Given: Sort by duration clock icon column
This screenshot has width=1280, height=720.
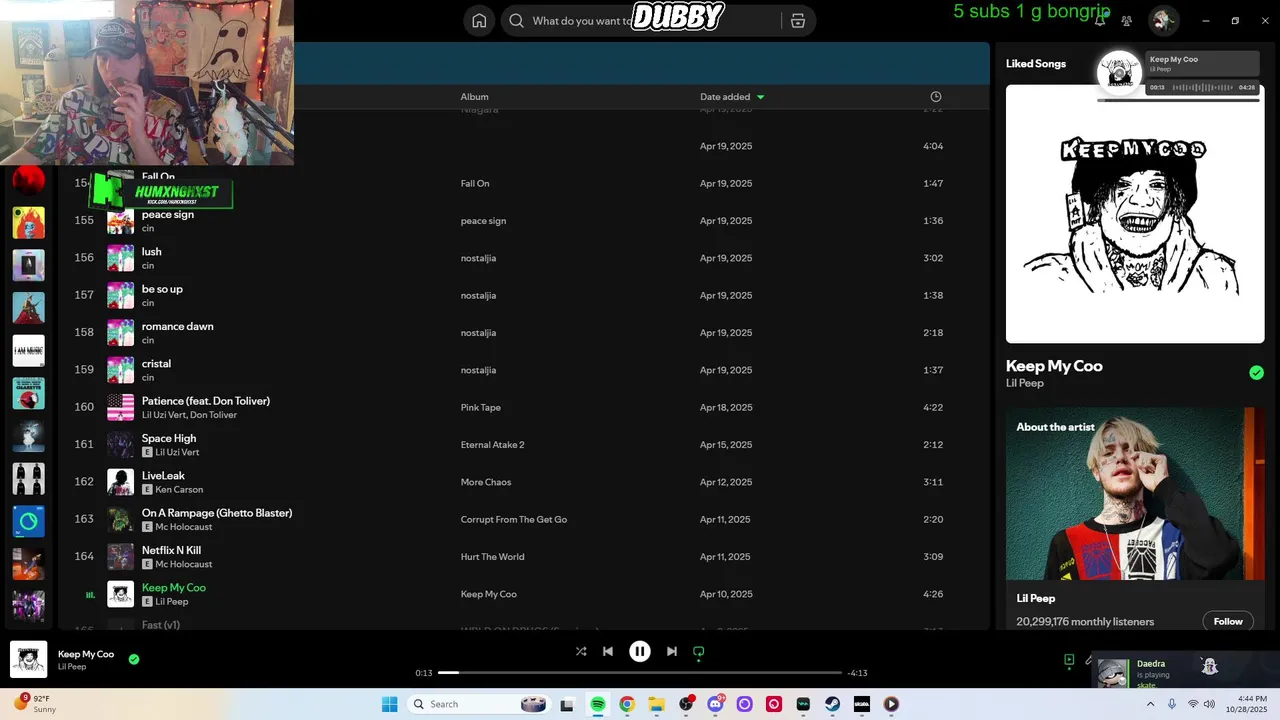Looking at the screenshot, I should pyautogui.click(x=936, y=97).
